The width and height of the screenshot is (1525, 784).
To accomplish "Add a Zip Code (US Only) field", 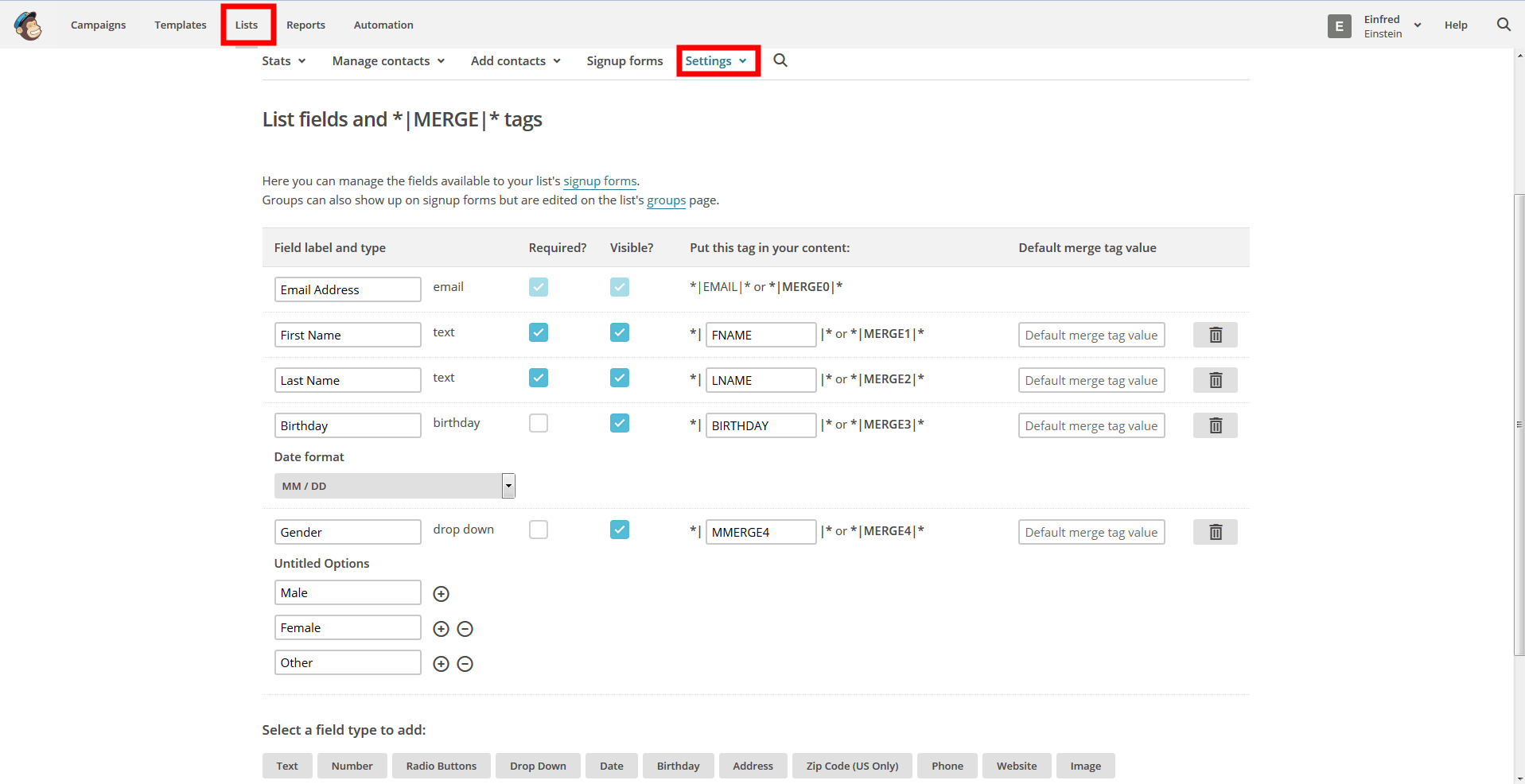I will [x=852, y=766].
